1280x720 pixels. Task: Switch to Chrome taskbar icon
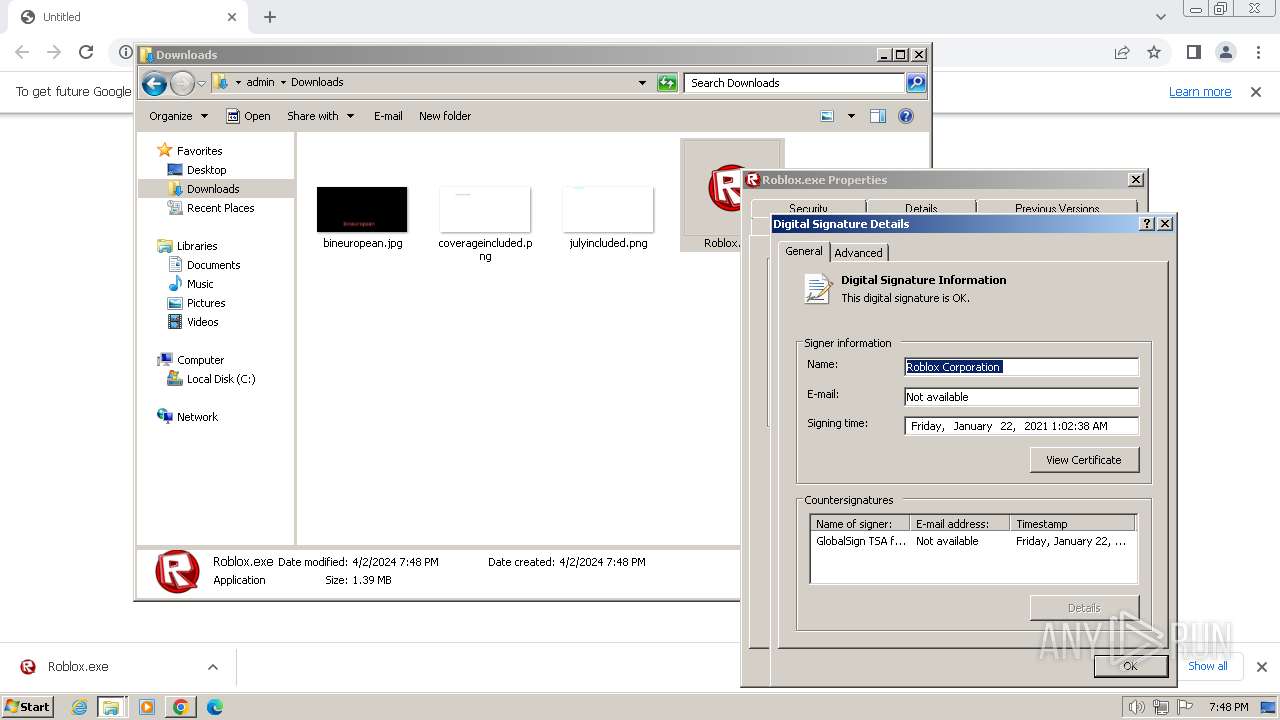click(180, 707)
